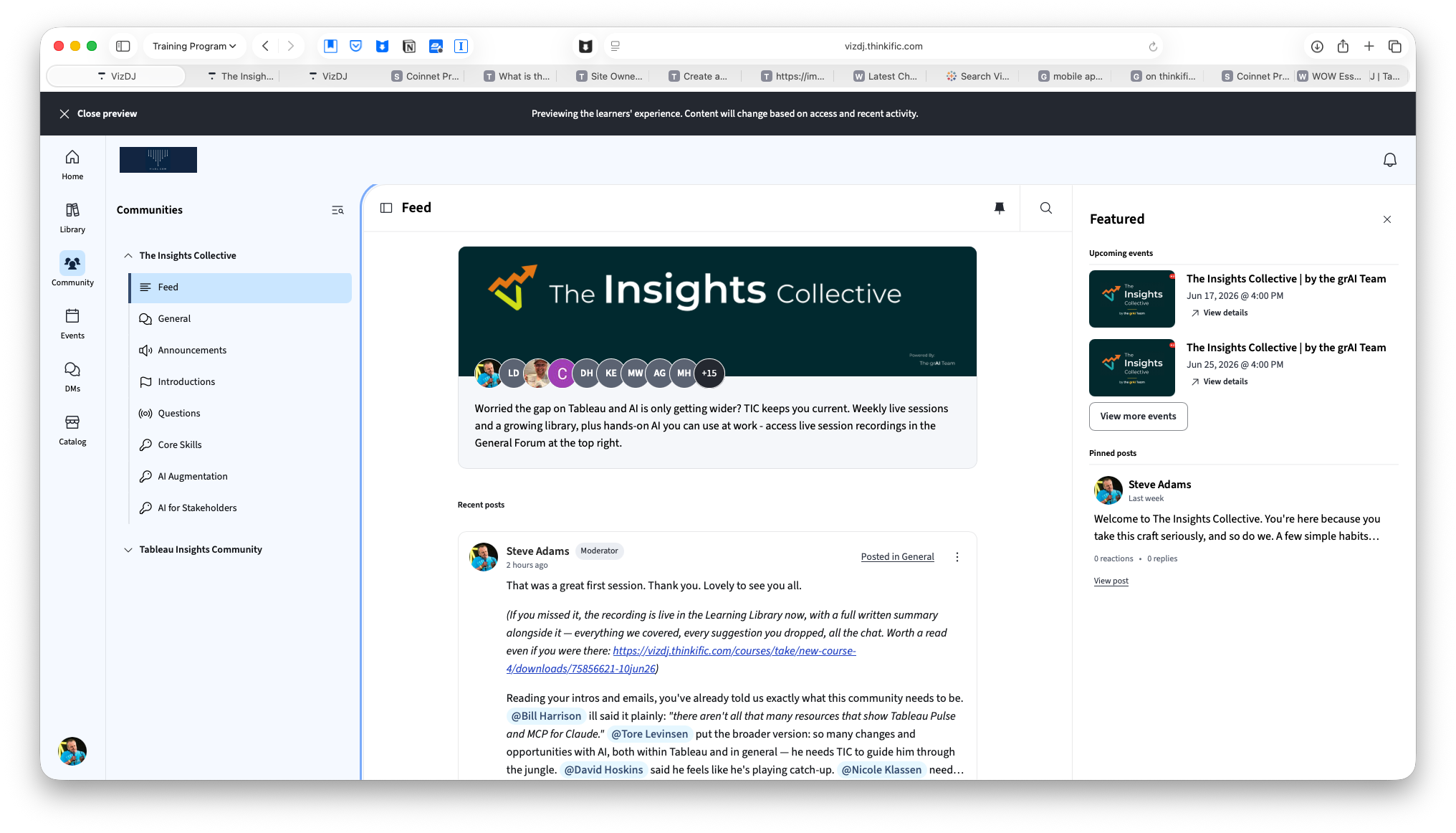
Task: Open the notifications bell icon
Action: 1389,160
